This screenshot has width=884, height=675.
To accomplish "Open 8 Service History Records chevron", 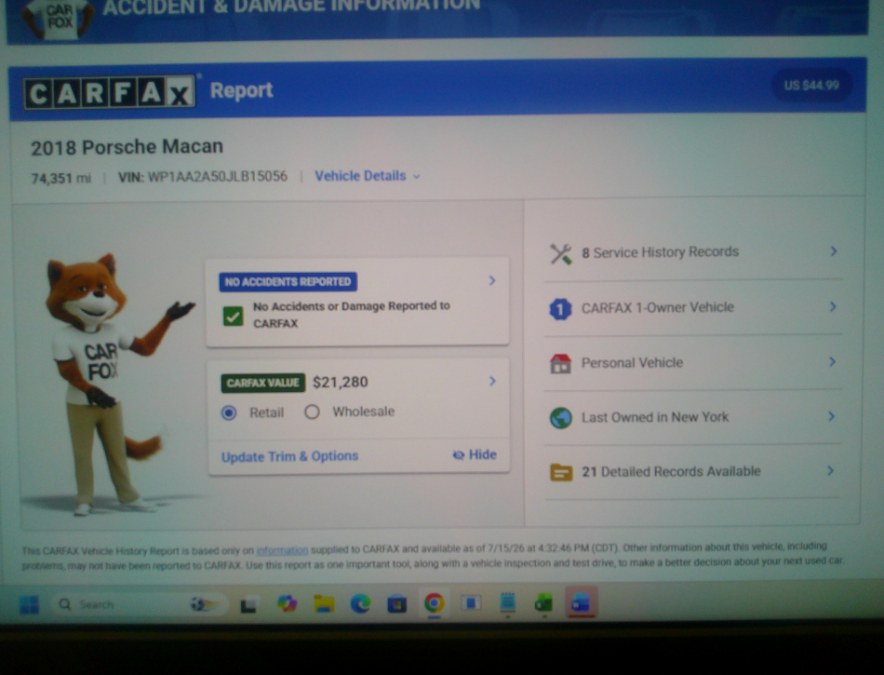I will (834, 251).
